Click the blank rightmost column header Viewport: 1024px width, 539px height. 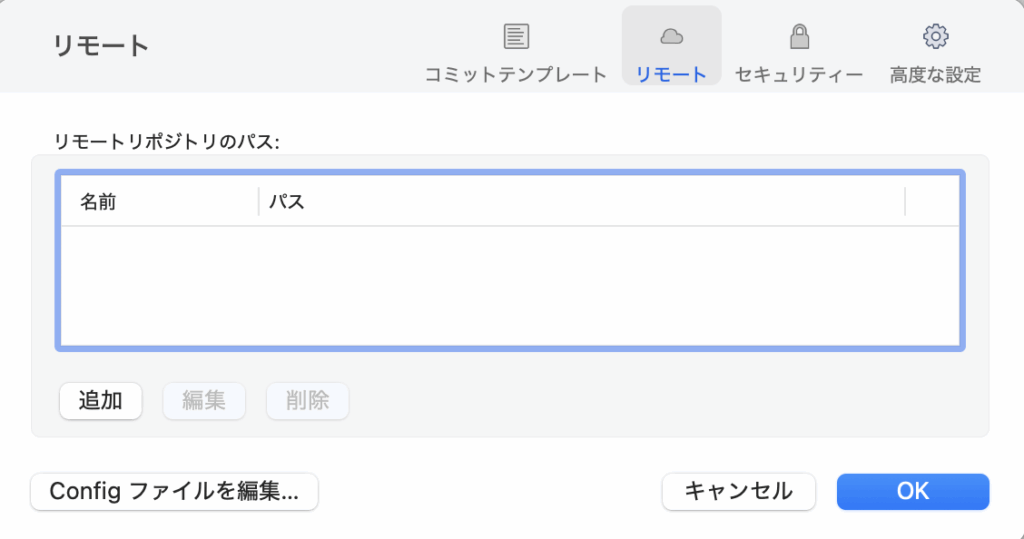pos(932,201)
